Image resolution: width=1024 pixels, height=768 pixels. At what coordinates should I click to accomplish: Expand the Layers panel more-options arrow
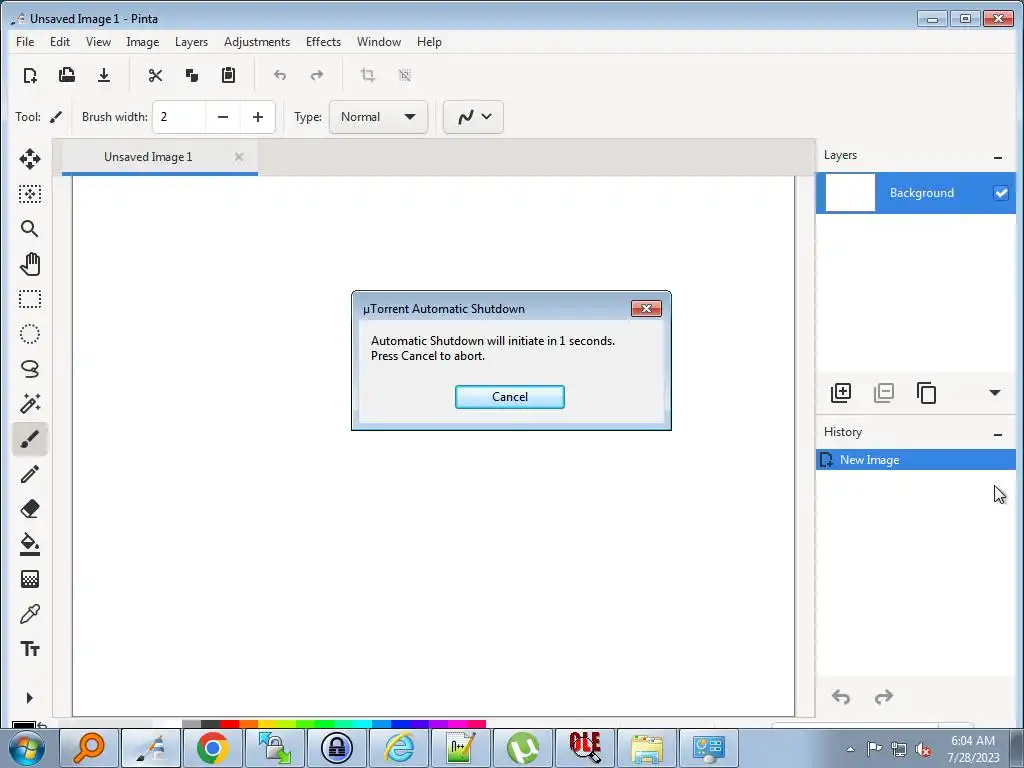(x=995, y=392)
